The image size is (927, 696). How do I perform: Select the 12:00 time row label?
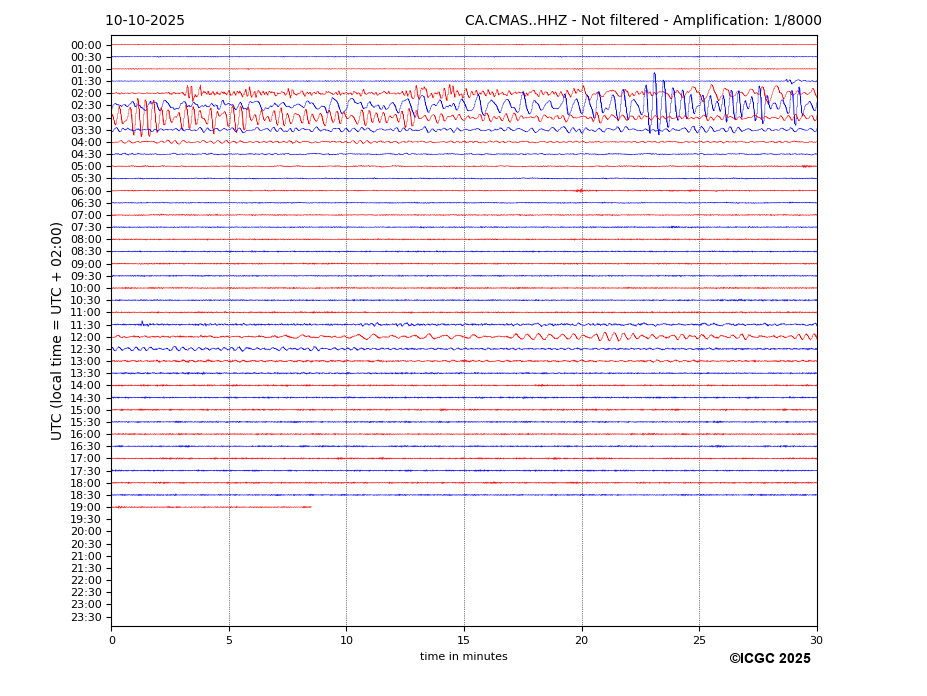pyautogui.click(x=86, y=337)
